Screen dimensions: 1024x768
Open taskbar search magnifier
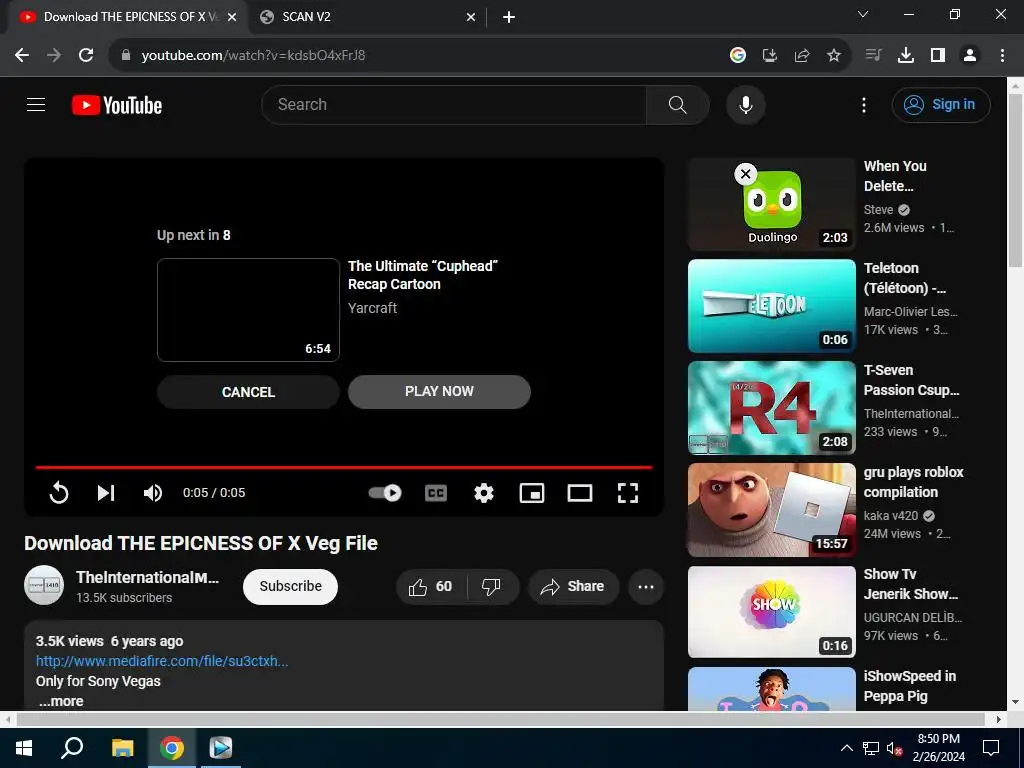pos(72,748)
